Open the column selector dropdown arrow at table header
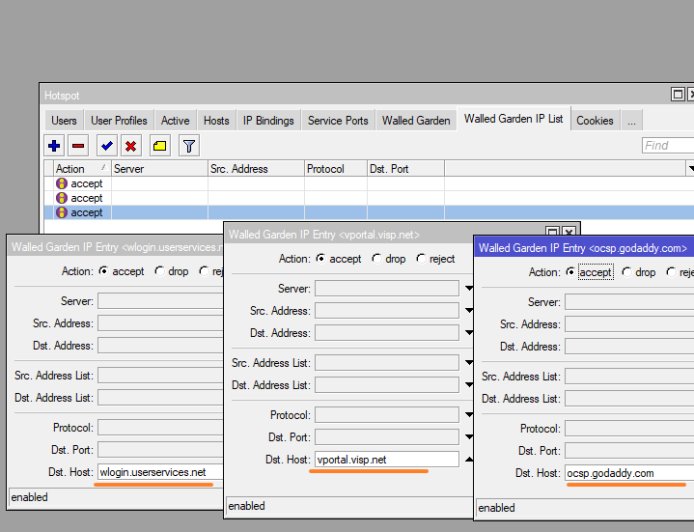The height and width of the screenshot is (532, 694). [x=690, y=169]
